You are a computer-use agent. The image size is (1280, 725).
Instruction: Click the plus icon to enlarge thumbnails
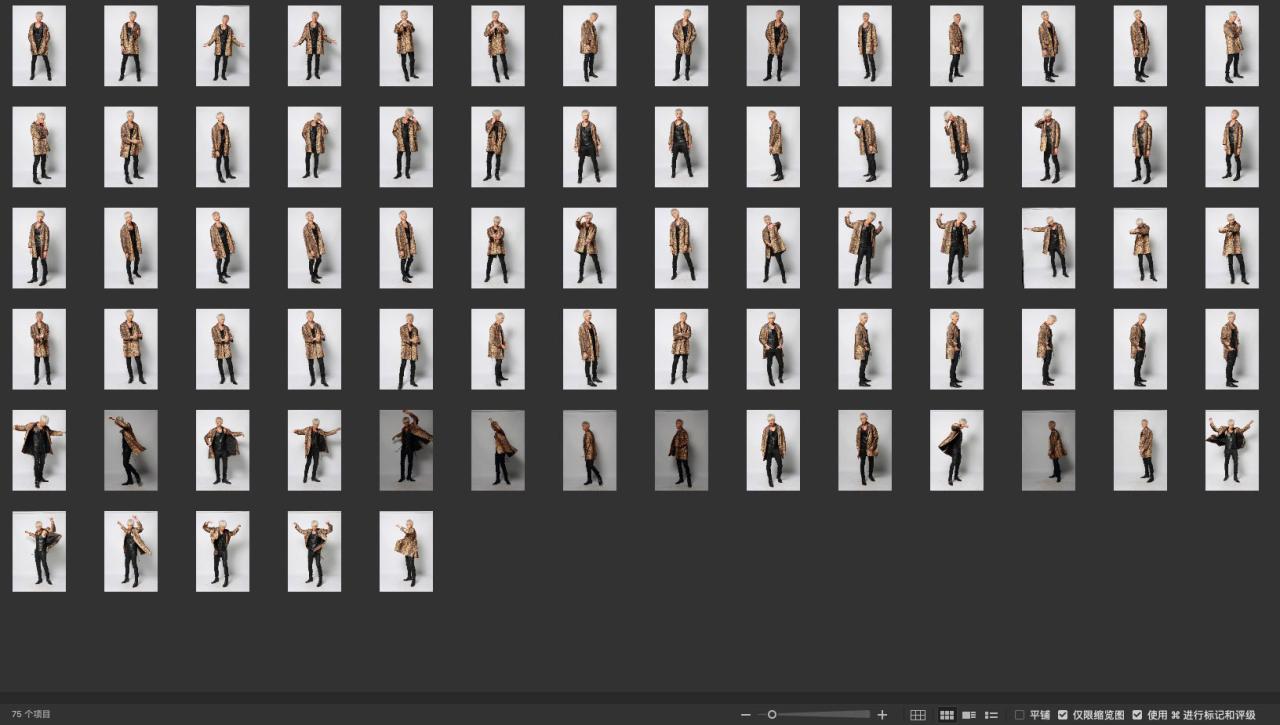point(882,715)
